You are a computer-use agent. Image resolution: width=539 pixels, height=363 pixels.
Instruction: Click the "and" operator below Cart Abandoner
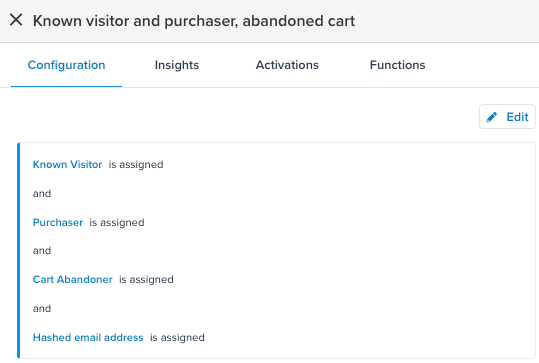pos(42,309)
